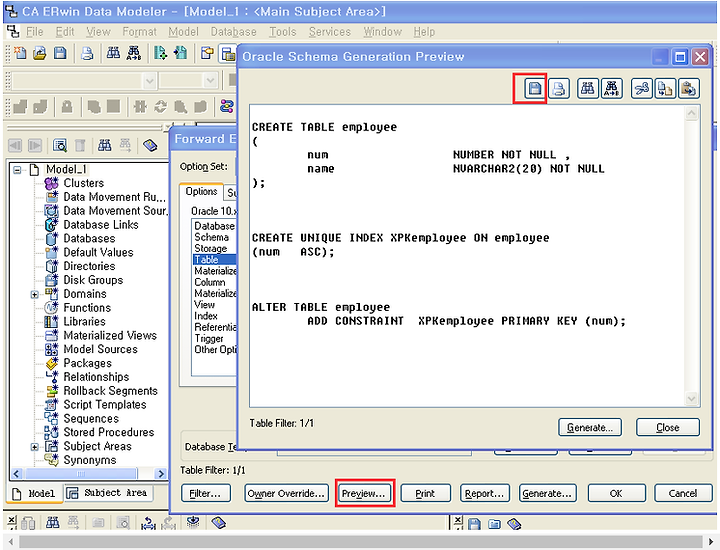This screenshot has height=550, width=720.
Task: Click Generate... in Schema Generation Preview
Action: (x=590, y=427)
